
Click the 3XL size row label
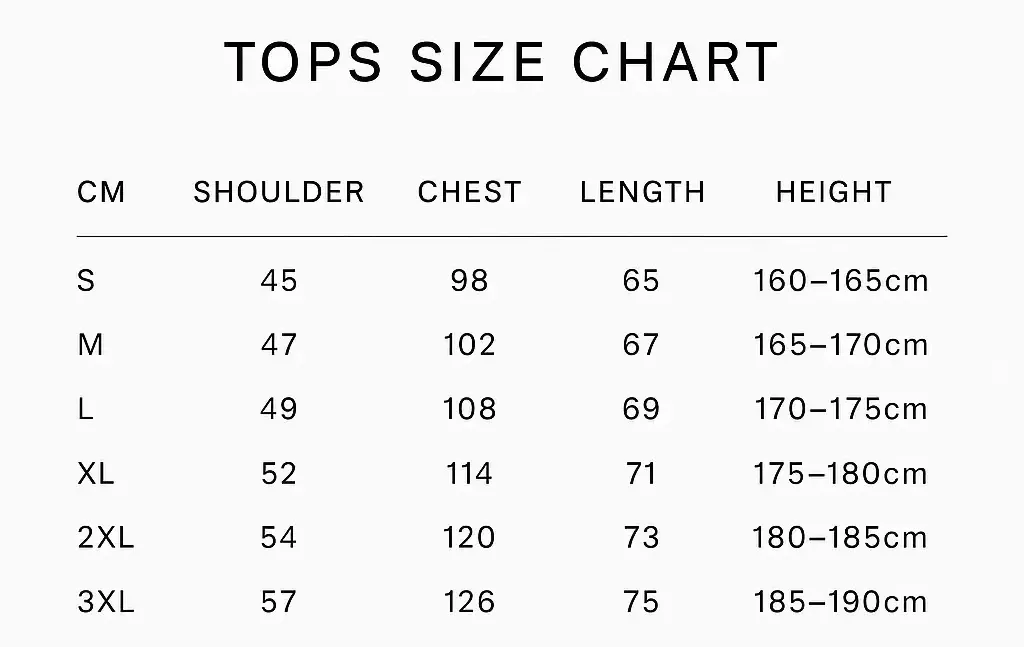[x=105, y=602]
